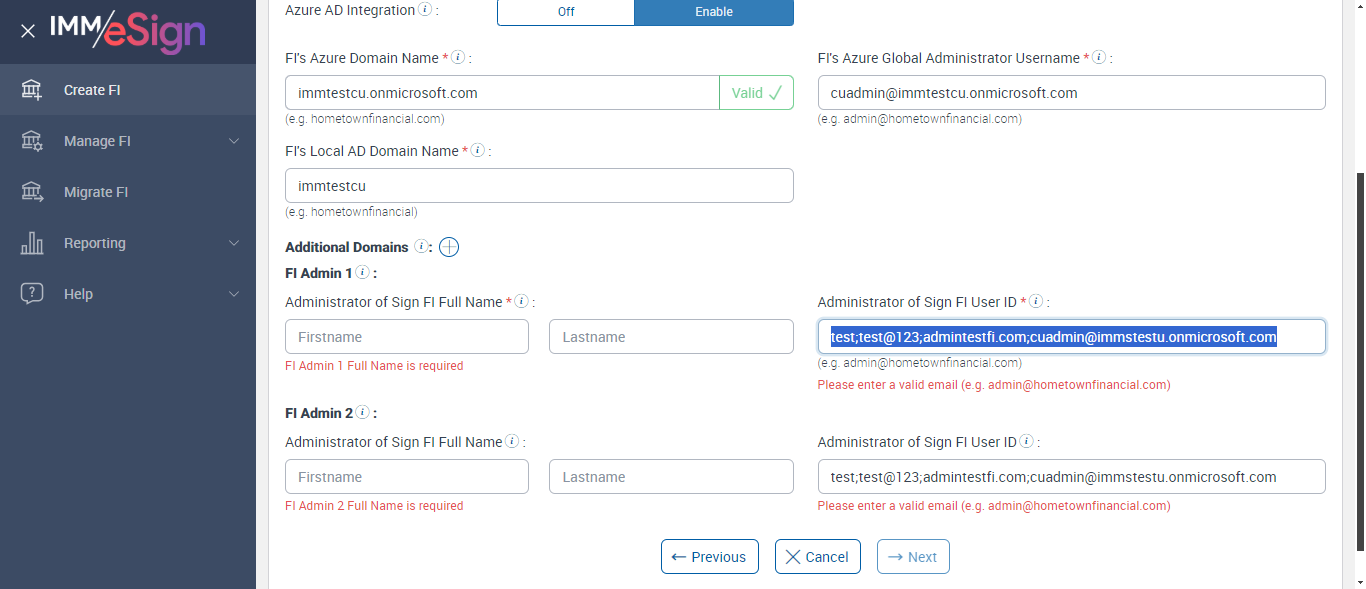Click info icon beside FI Admin 1 heading
This screenshot has height=589, width=1366.
[362, 272]
